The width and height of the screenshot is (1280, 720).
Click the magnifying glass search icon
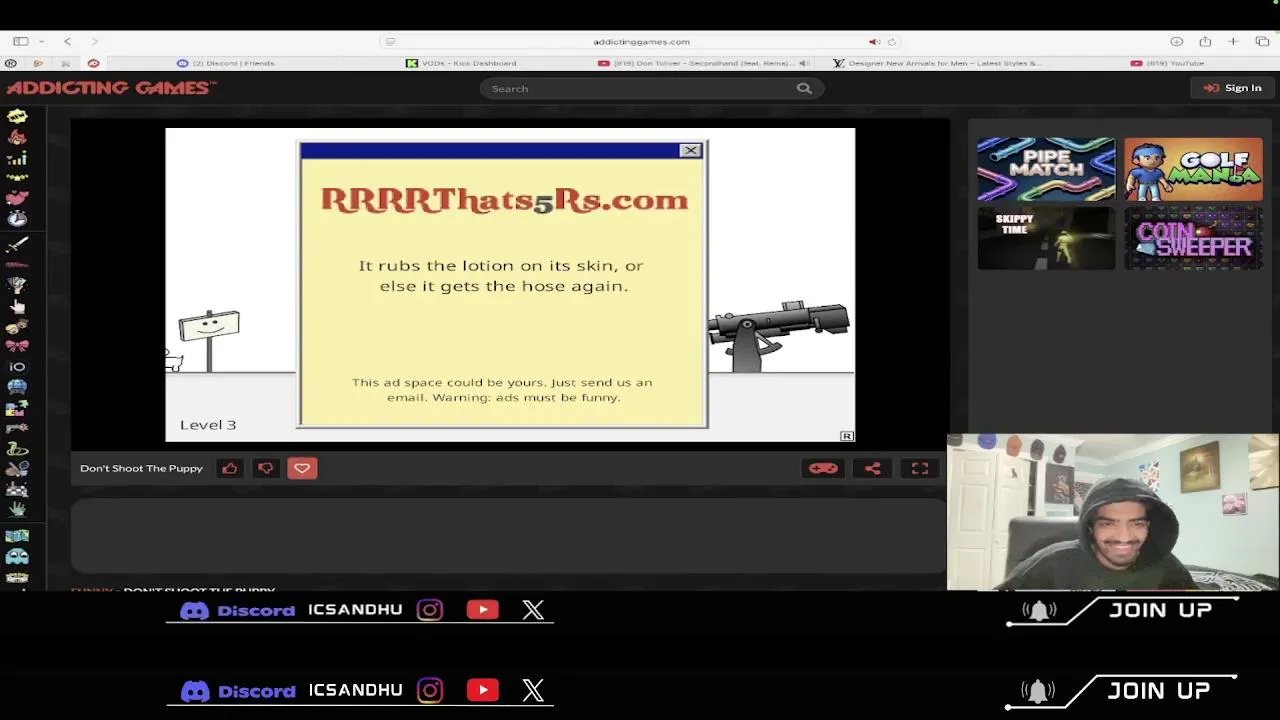pyautogui.click(x=804, y=88)
